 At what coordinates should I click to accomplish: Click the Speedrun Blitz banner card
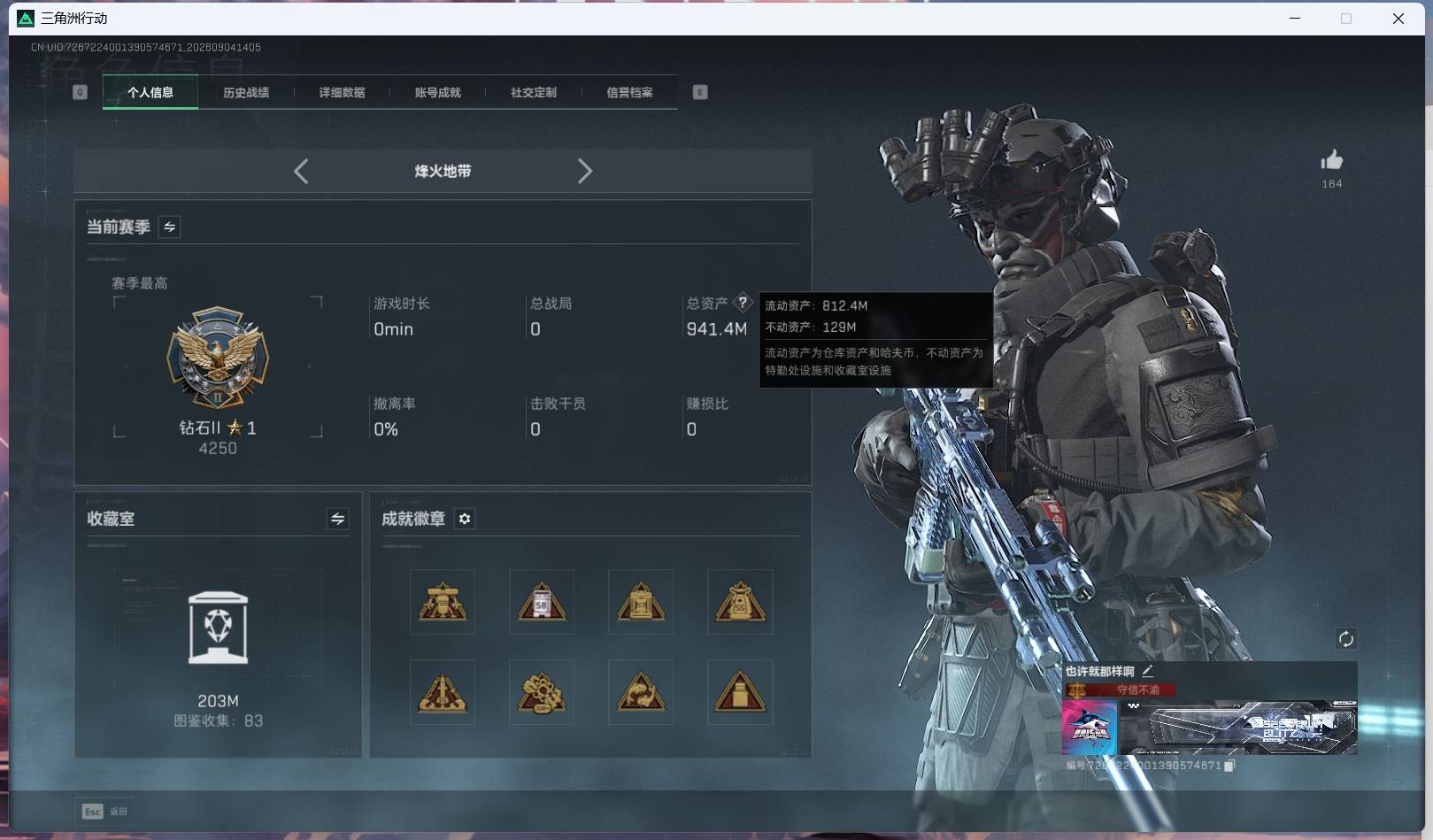[1238, 728]
